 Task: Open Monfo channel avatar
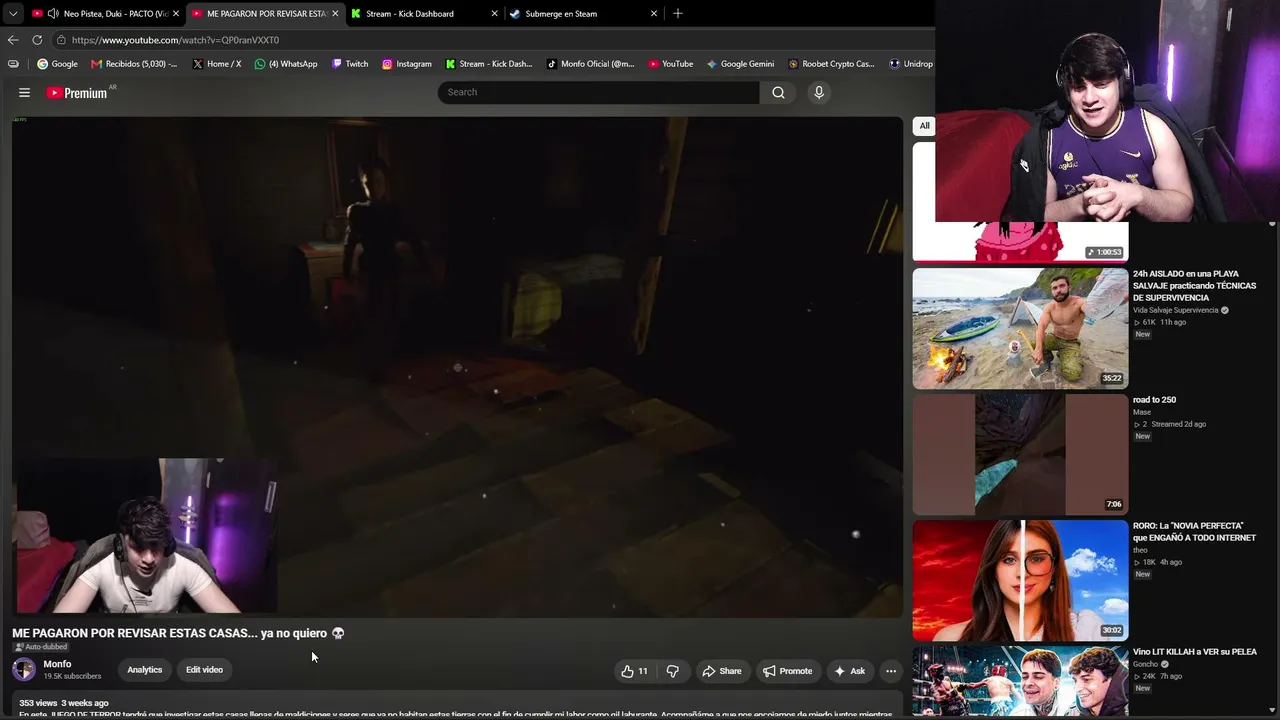24,670
